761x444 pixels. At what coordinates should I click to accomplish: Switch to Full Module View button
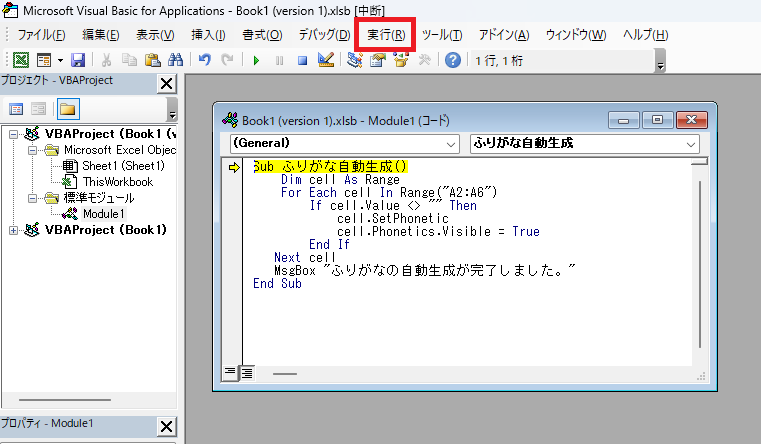coord(246,372)
